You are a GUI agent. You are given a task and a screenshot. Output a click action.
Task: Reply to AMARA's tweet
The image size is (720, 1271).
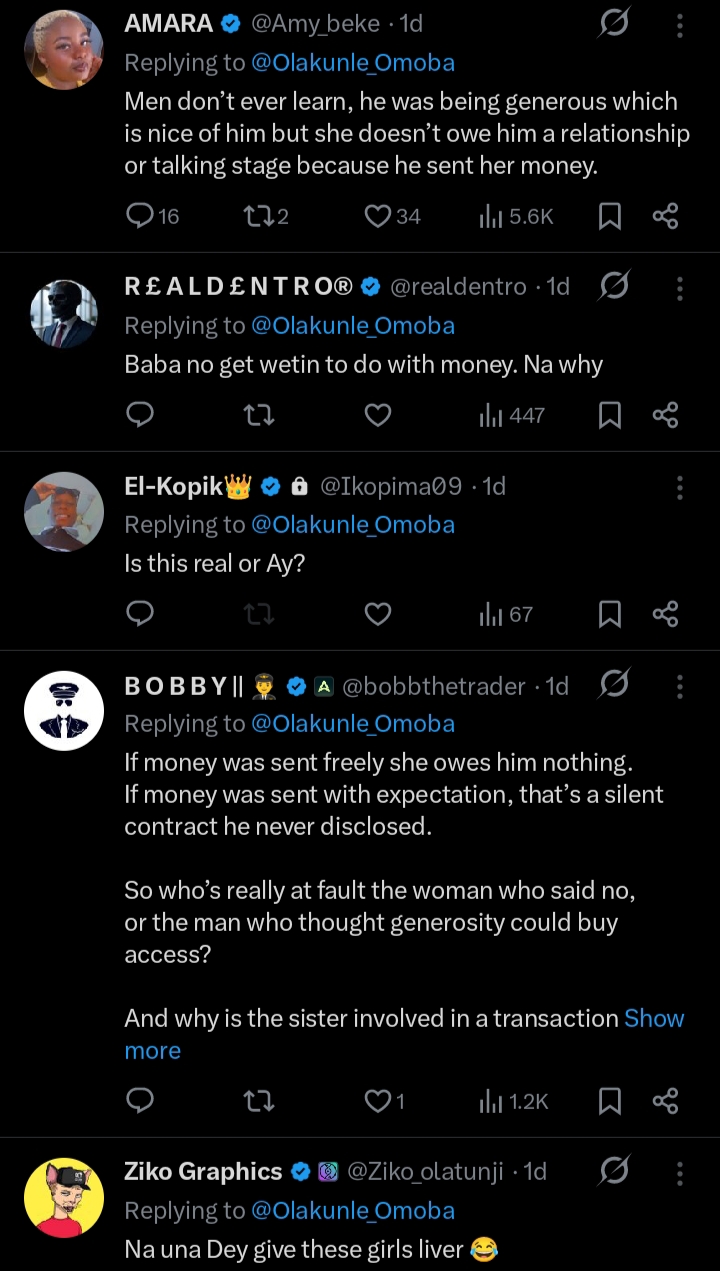click(x=141, y=216)
